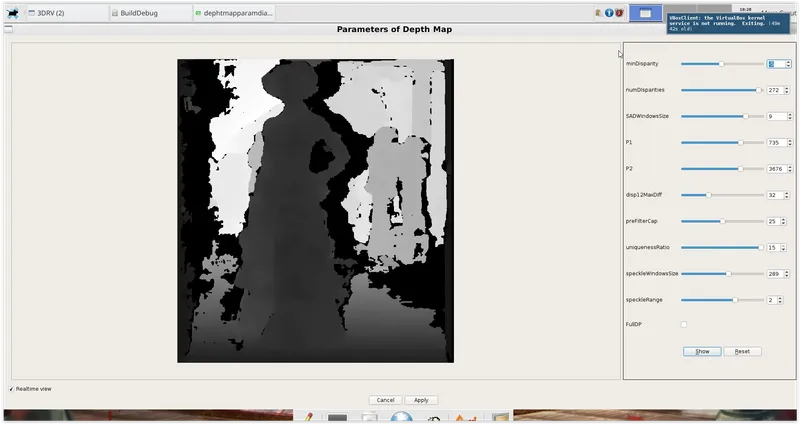The height and width of the screenshot is (424, 800).
Task: Click the minDisparity slider handle
Action: tap(721, 64)
